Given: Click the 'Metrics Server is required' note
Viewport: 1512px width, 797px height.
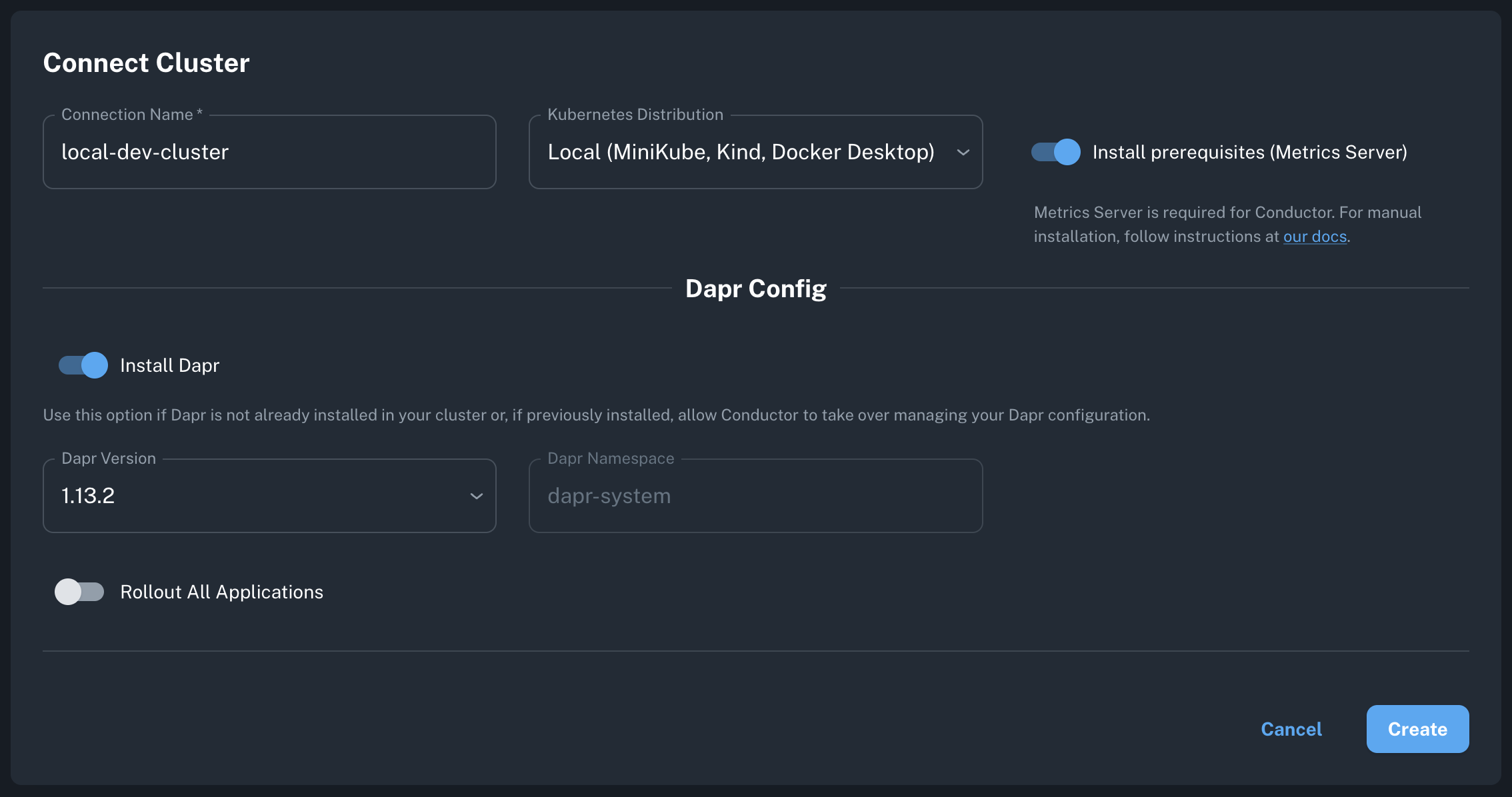Looking at the screenshot, I should coord(1227,225).
